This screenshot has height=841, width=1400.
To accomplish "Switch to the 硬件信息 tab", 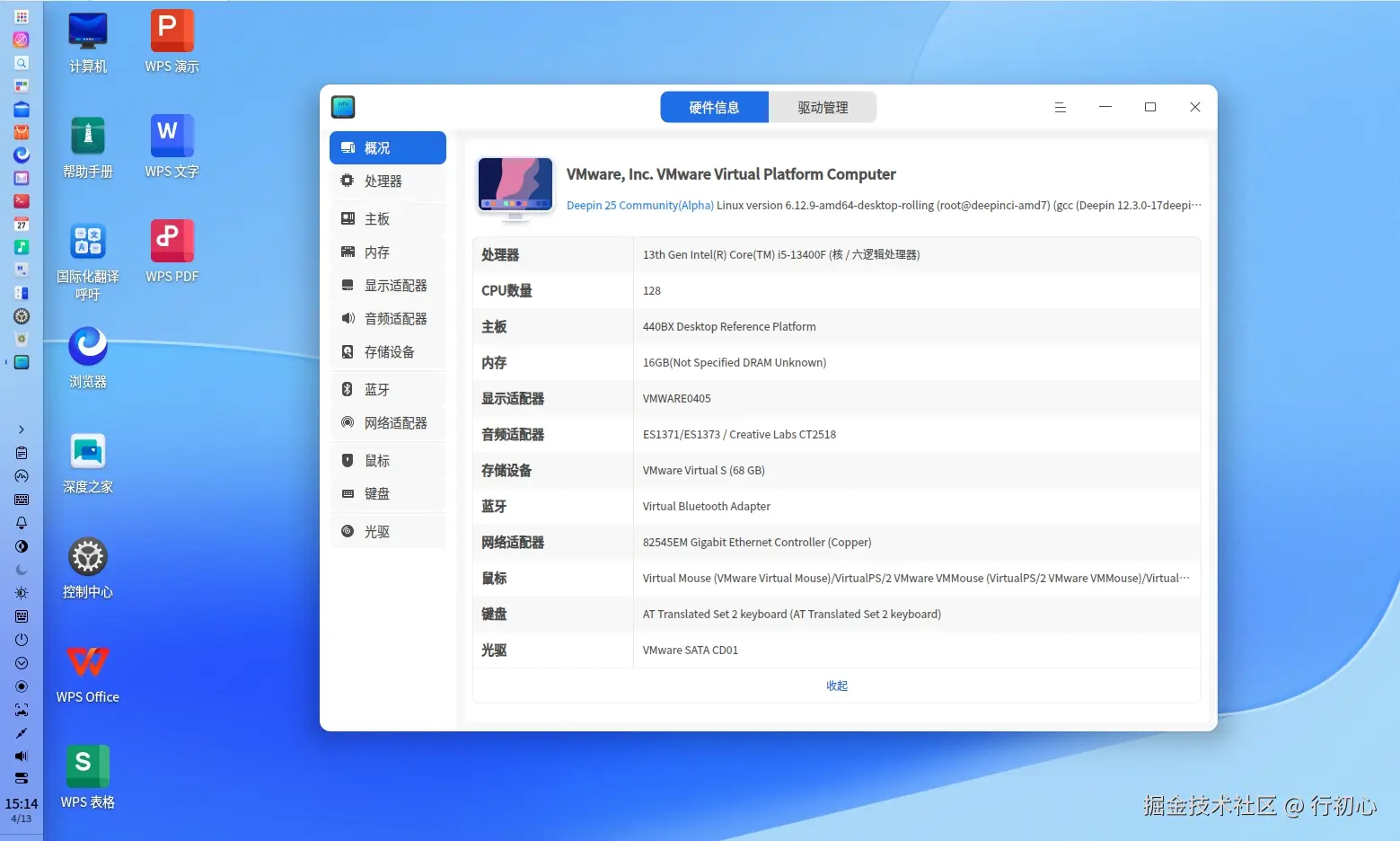I will (x=715, y=108).
